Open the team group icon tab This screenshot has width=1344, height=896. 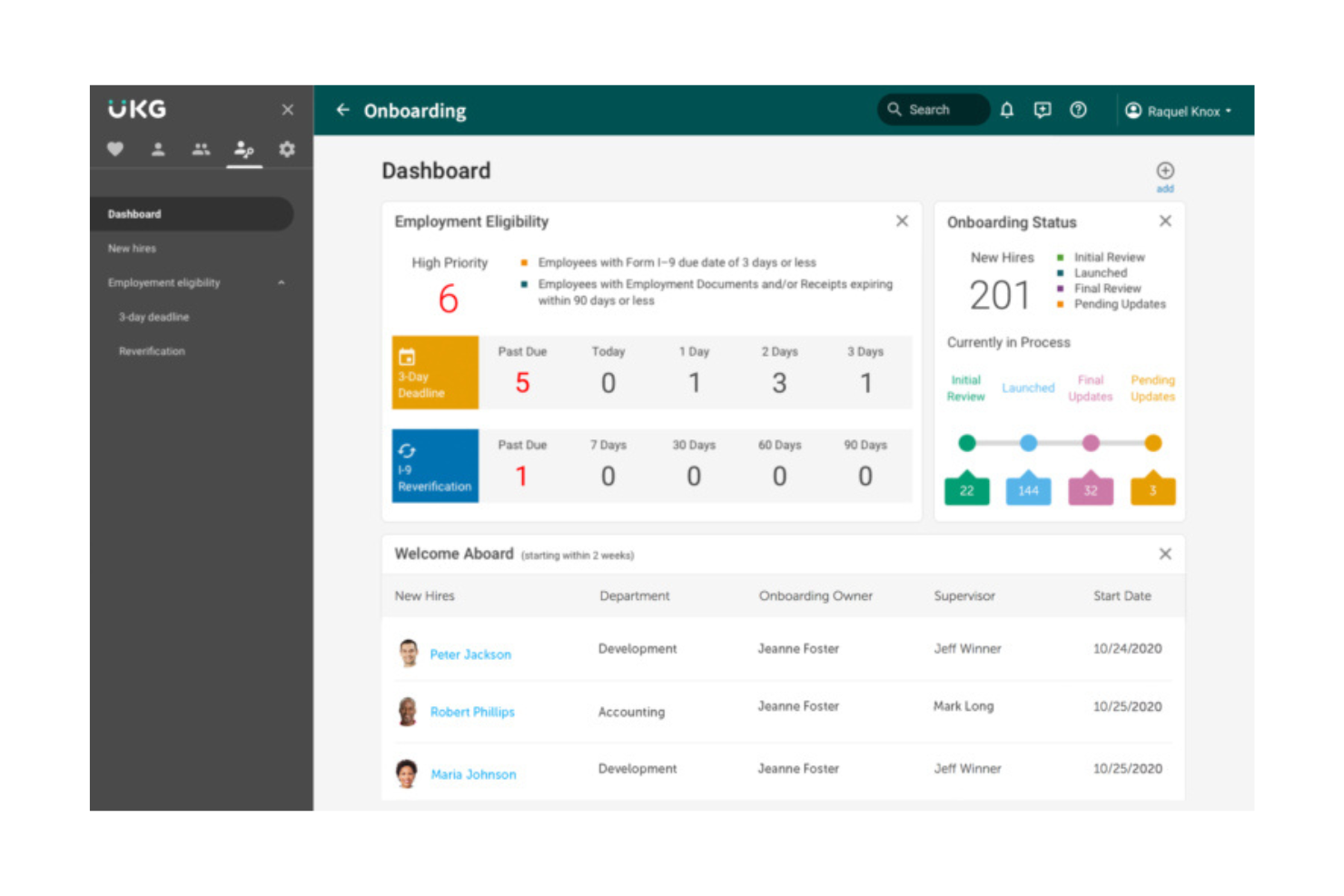pos(201,149)
